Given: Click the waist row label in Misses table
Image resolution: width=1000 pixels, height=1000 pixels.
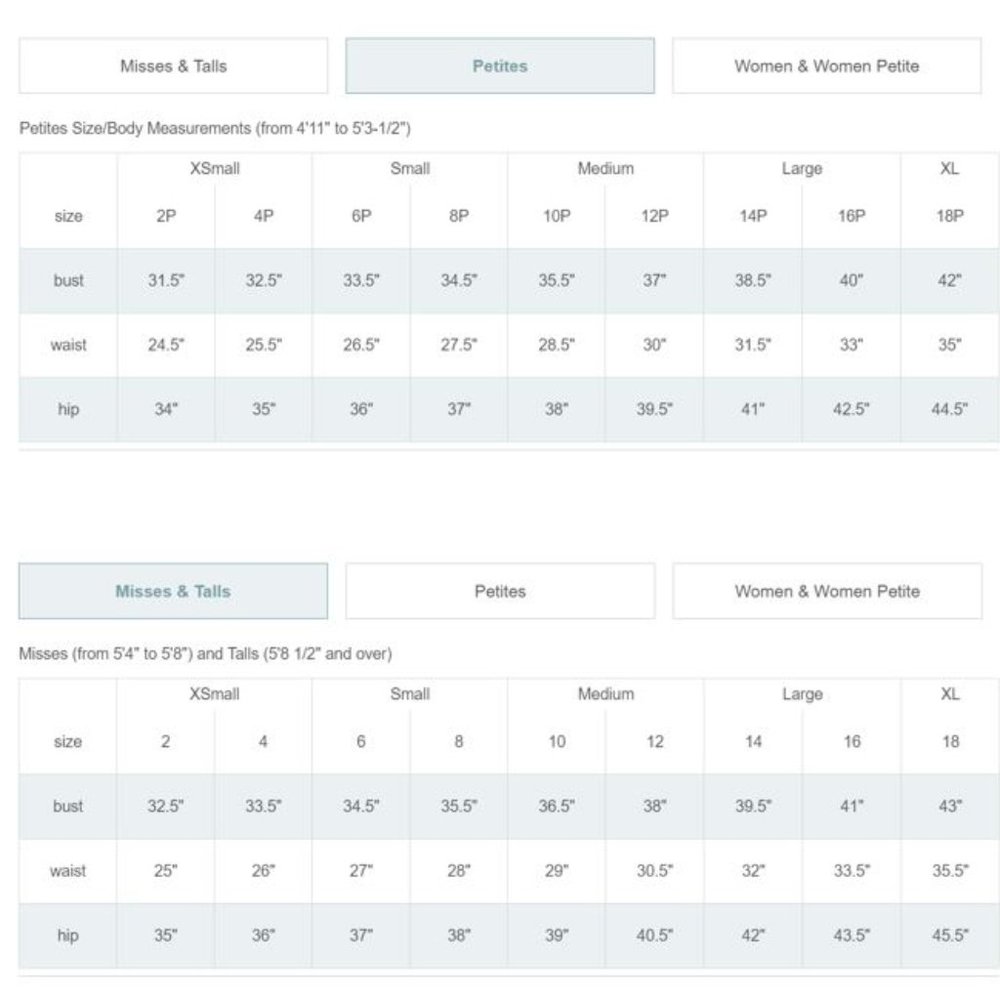Looking at the screenshot, I should pos(68,871).
